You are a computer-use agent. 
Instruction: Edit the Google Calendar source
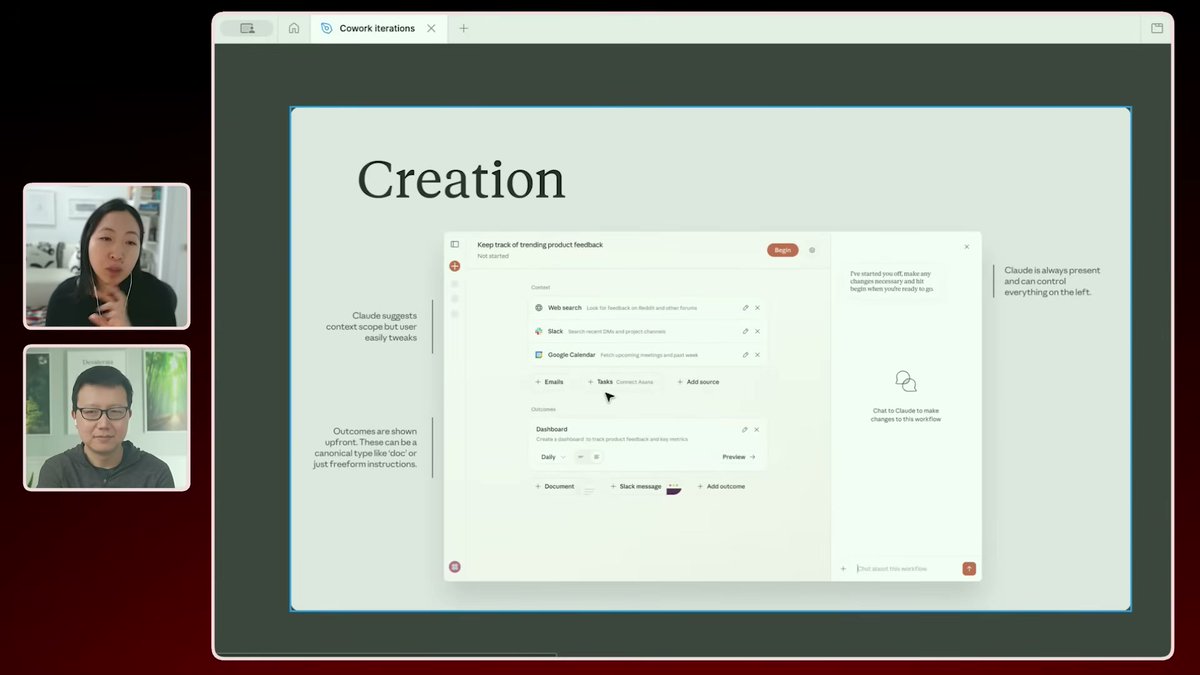tap(745, 355)
